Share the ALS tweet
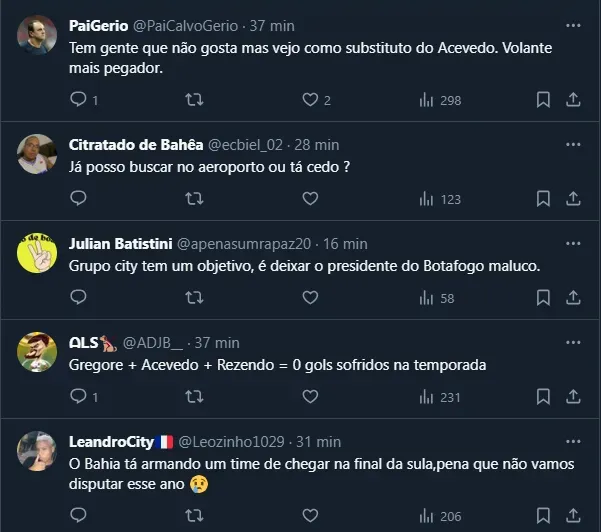 click(x=573, y=397)
